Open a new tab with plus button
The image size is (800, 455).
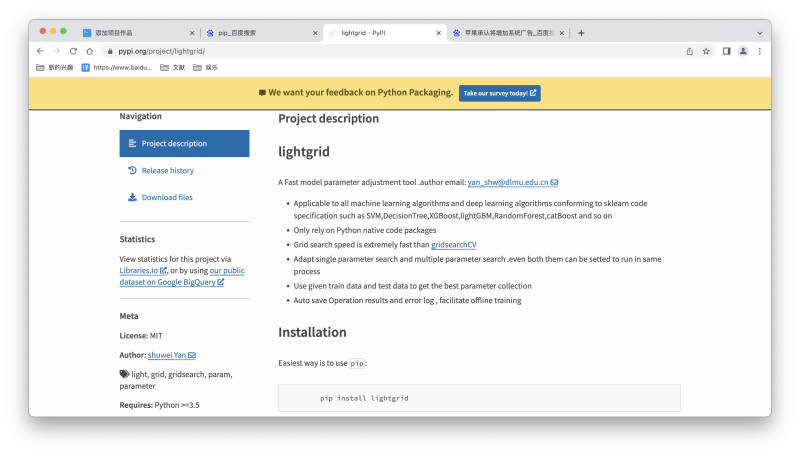(581, 33)
